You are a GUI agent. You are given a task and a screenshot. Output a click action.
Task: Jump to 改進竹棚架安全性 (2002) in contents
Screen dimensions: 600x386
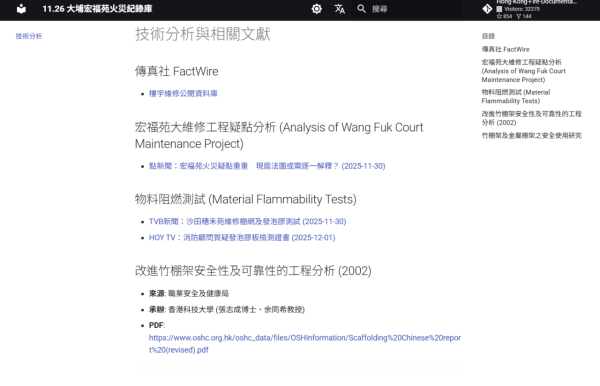[x=532, y=118]
